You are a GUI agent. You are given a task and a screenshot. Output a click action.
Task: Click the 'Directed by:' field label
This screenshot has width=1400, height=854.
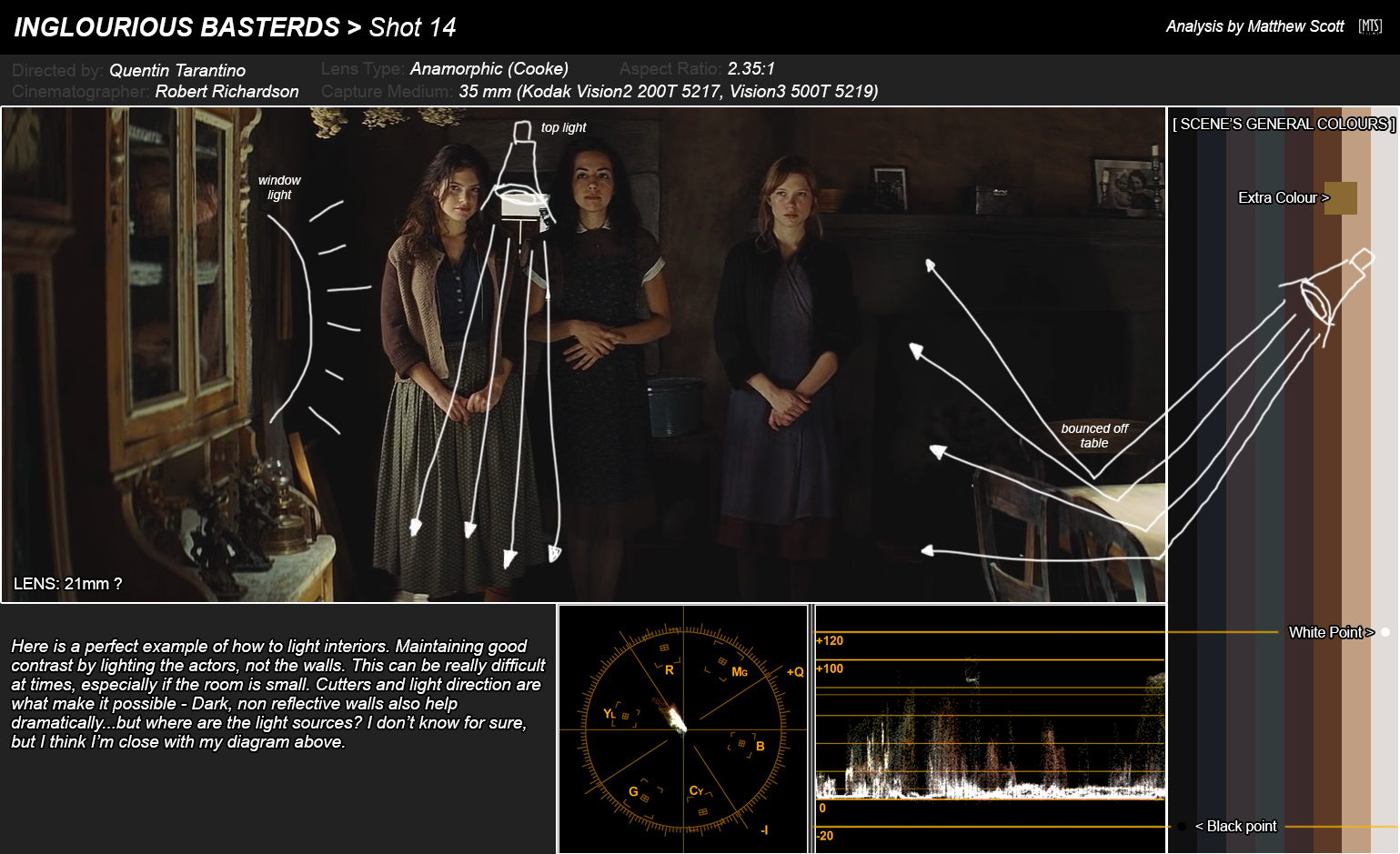pos(57,70)
